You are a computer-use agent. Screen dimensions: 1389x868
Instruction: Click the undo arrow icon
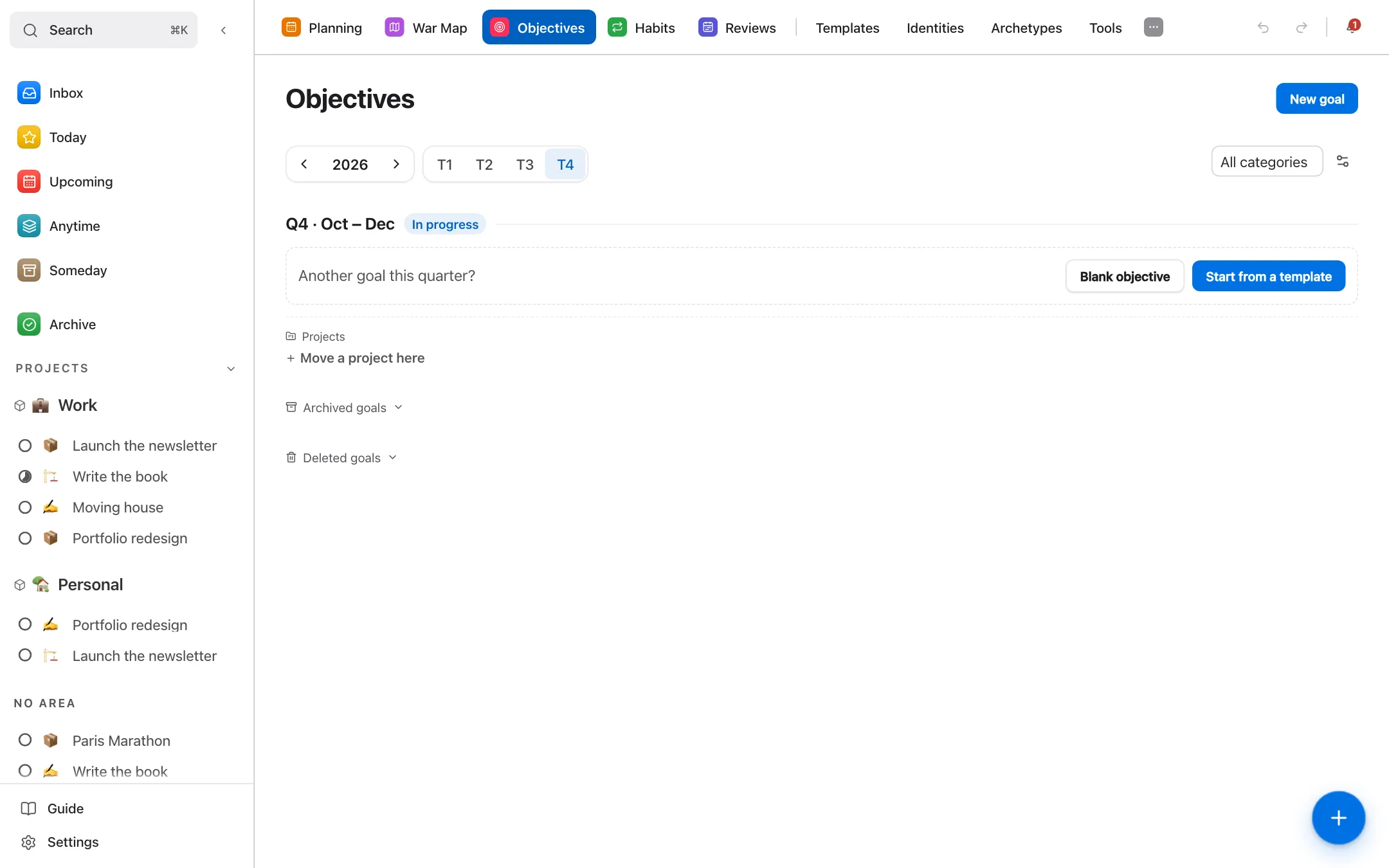coord(1263,28)
